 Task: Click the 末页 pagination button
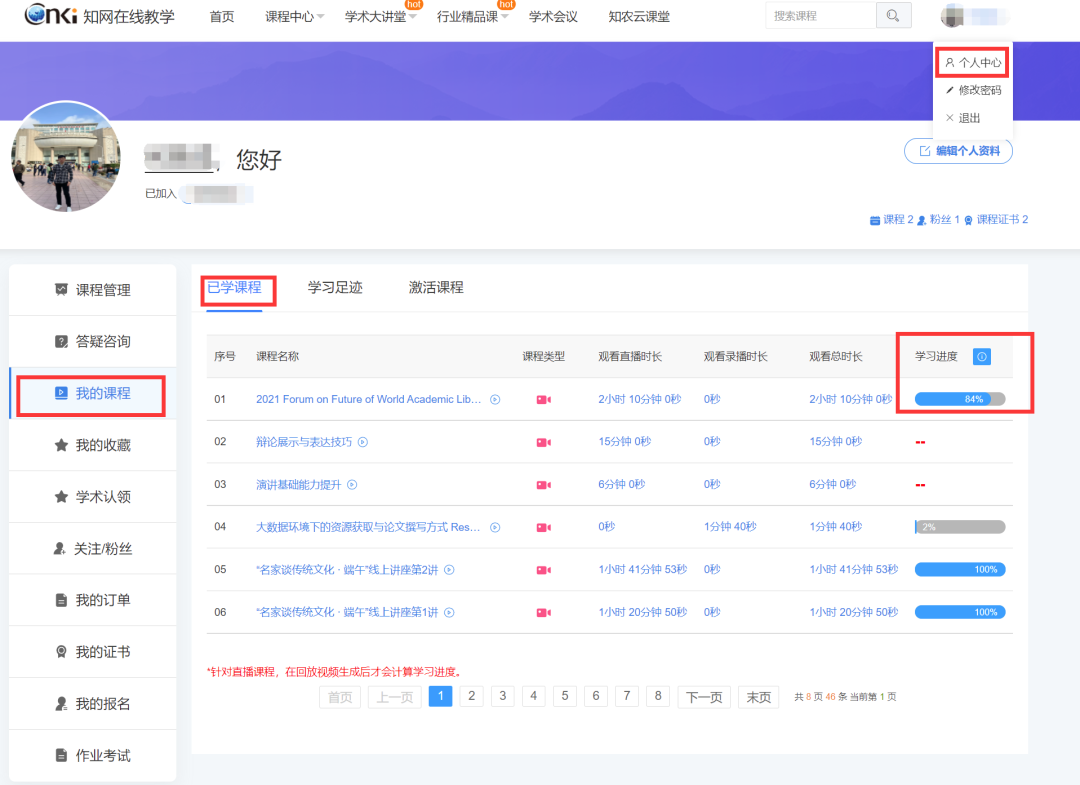coord(758,697)
